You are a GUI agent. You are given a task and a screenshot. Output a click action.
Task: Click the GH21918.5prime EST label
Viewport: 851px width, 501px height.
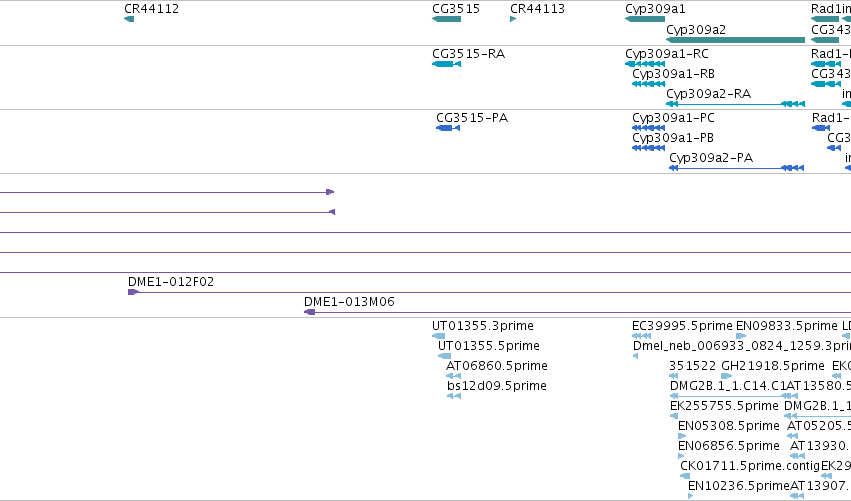[x=773, y=366]
